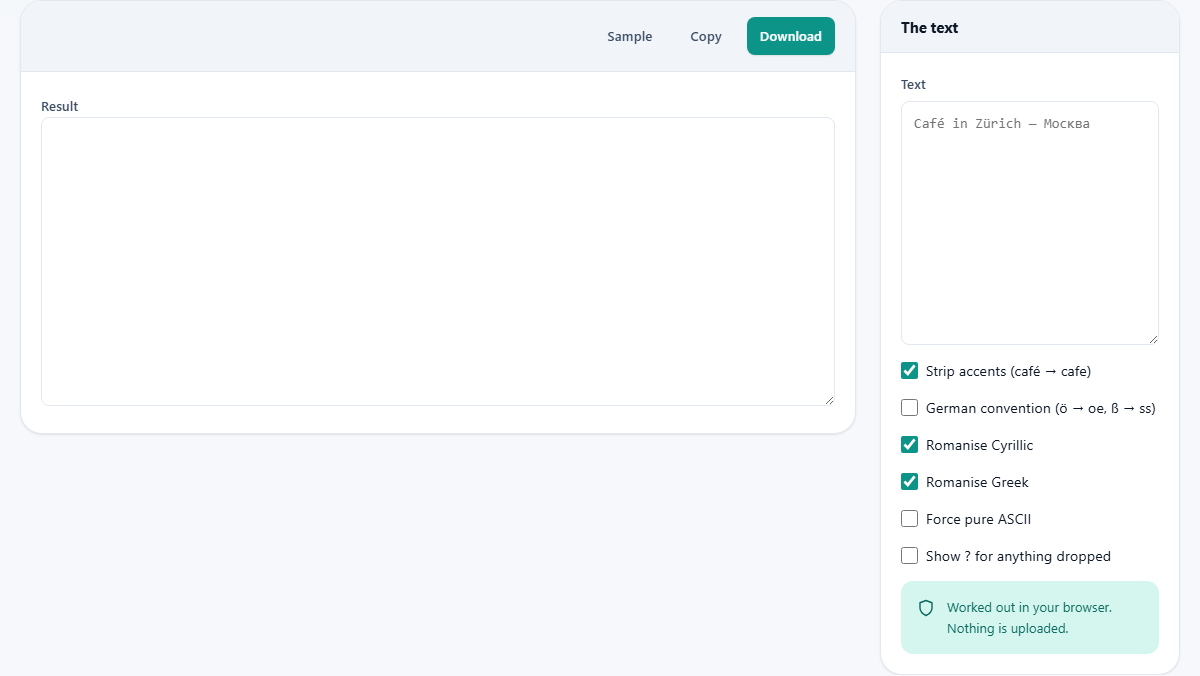Click the "Strip accents (café → cafe)" label
The width and height of the screenshot is (1200, 676).
click(1008, 371)
